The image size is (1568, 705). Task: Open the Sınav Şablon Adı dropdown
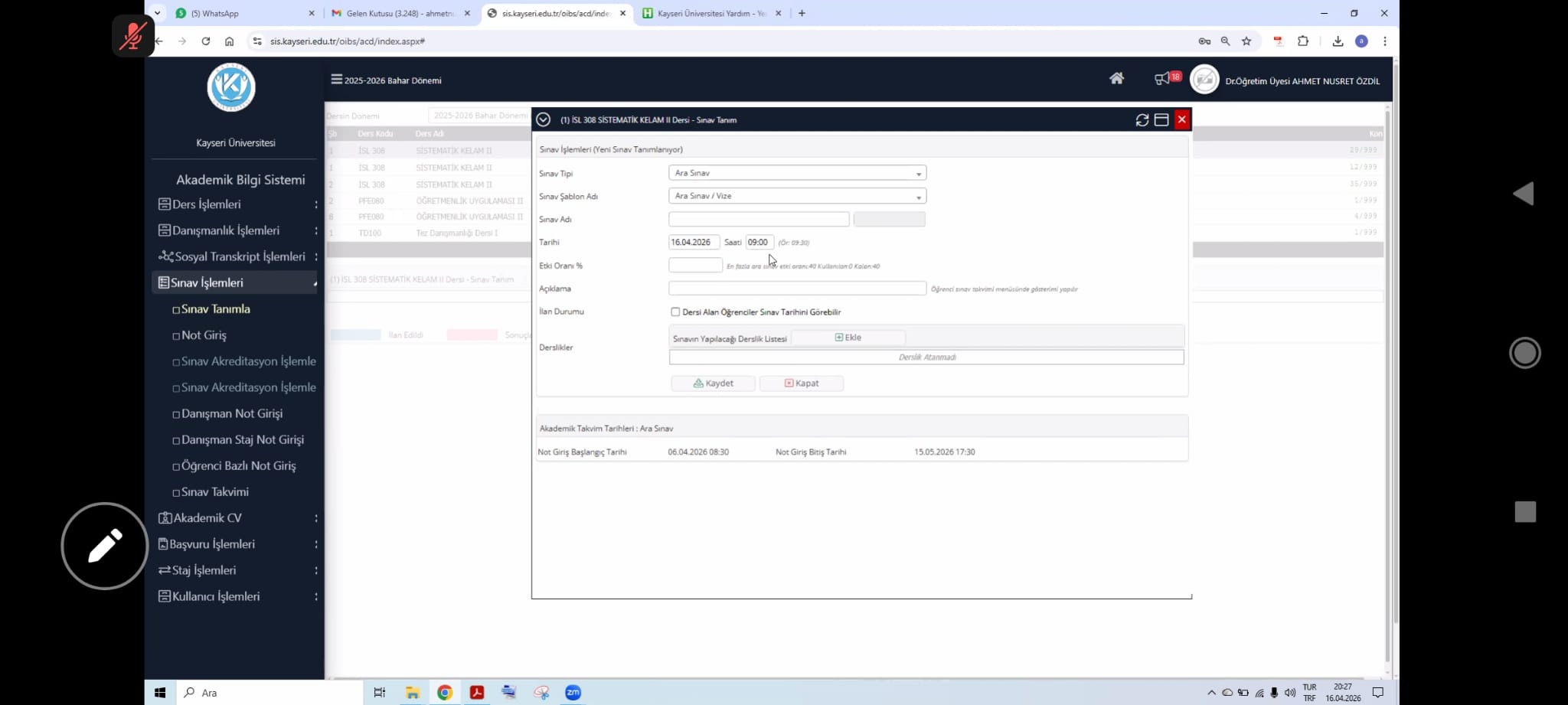tap(797, 197)
